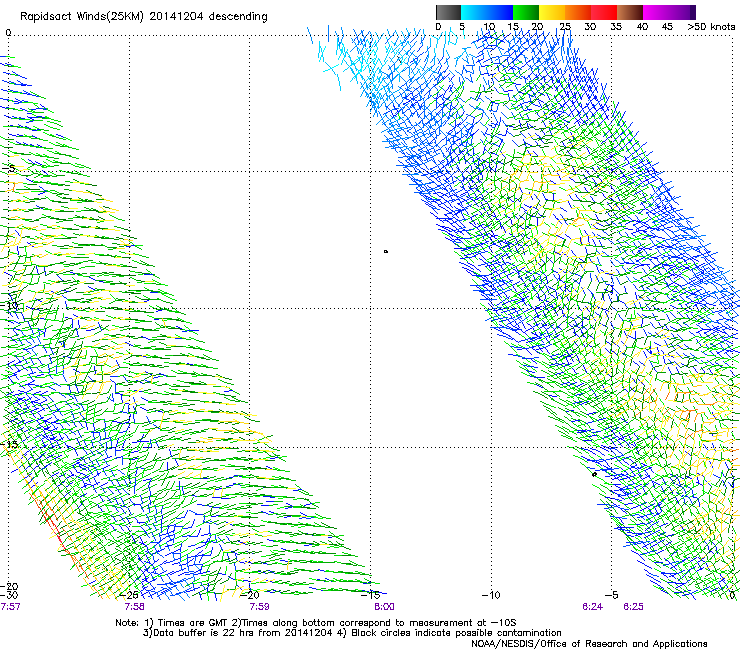This screenshot has width=740, height=650.
Task: Click the "45" label under the color bar
Action: click(x=667, y=27)
